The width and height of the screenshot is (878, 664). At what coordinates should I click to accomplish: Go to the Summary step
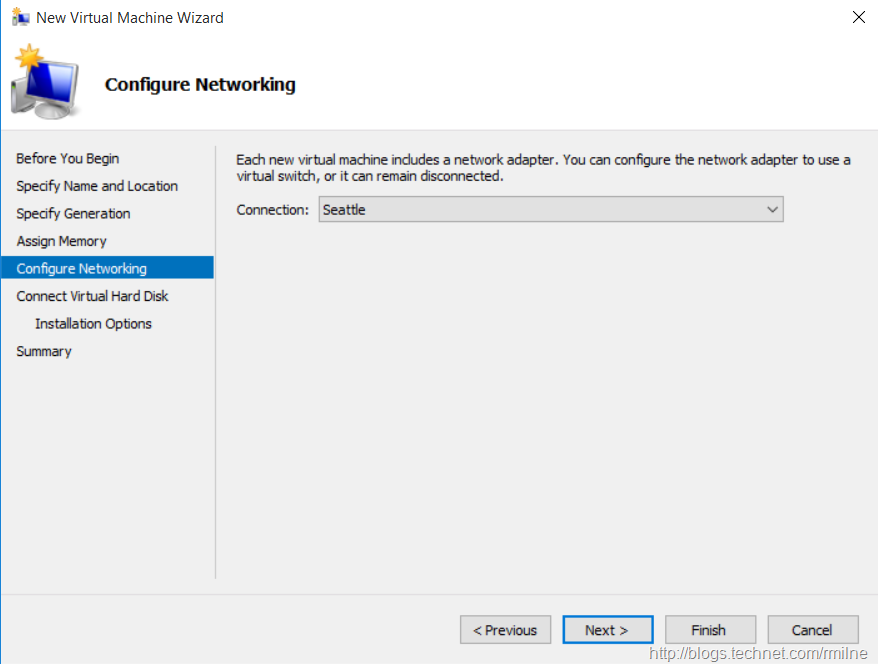coord(44,351)
